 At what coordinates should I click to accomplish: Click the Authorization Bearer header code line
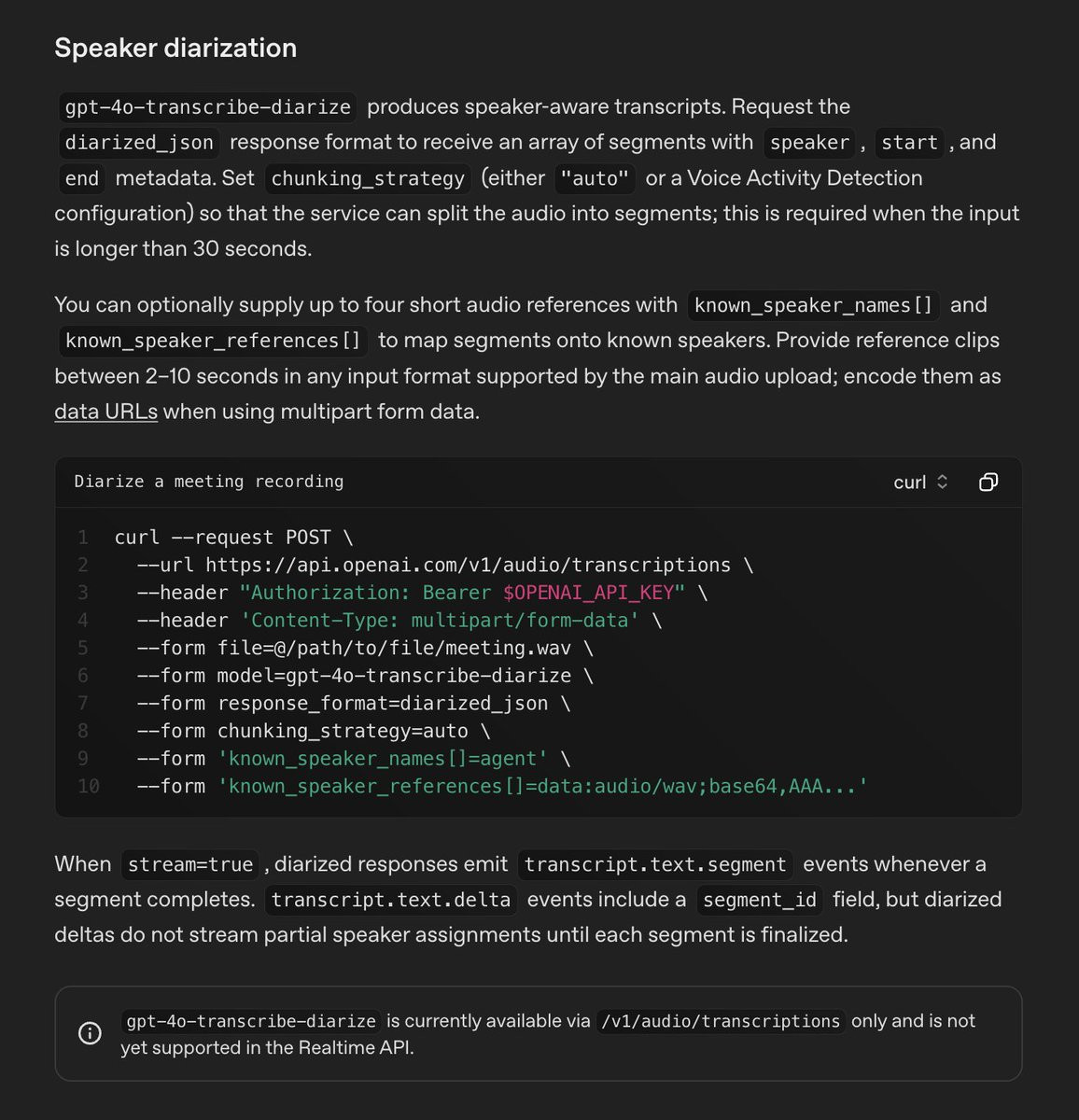coord(422,593)
